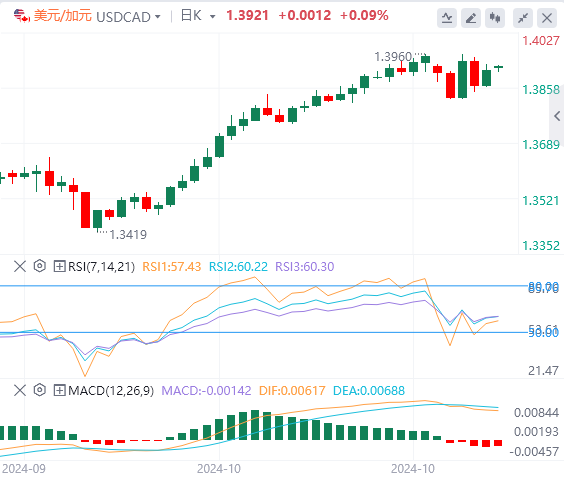Click the RSI(7,14,21) indicator label
Screen dimensions: 564x482
pyautogui.click(x=101, y=267)
